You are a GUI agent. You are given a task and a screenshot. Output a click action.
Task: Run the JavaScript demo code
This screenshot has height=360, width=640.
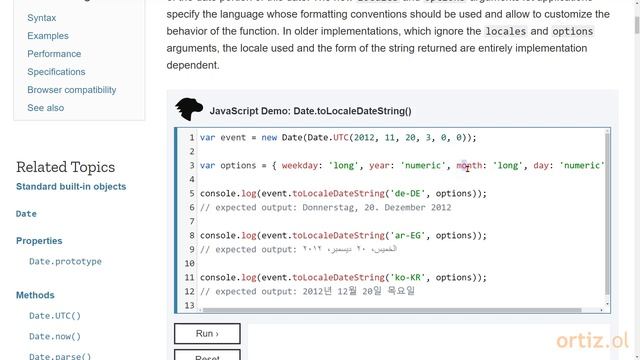[x=207, y=333]
